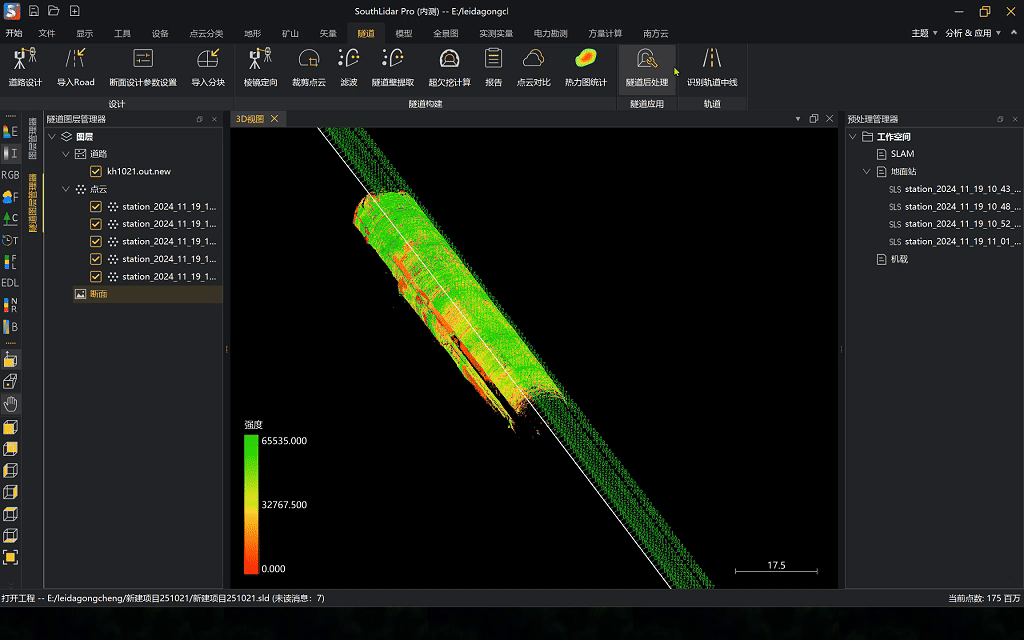This screenshot has height=640, width=1024.
Task: Collapse the 点云 tree node
Action: [x=66, y=189]
